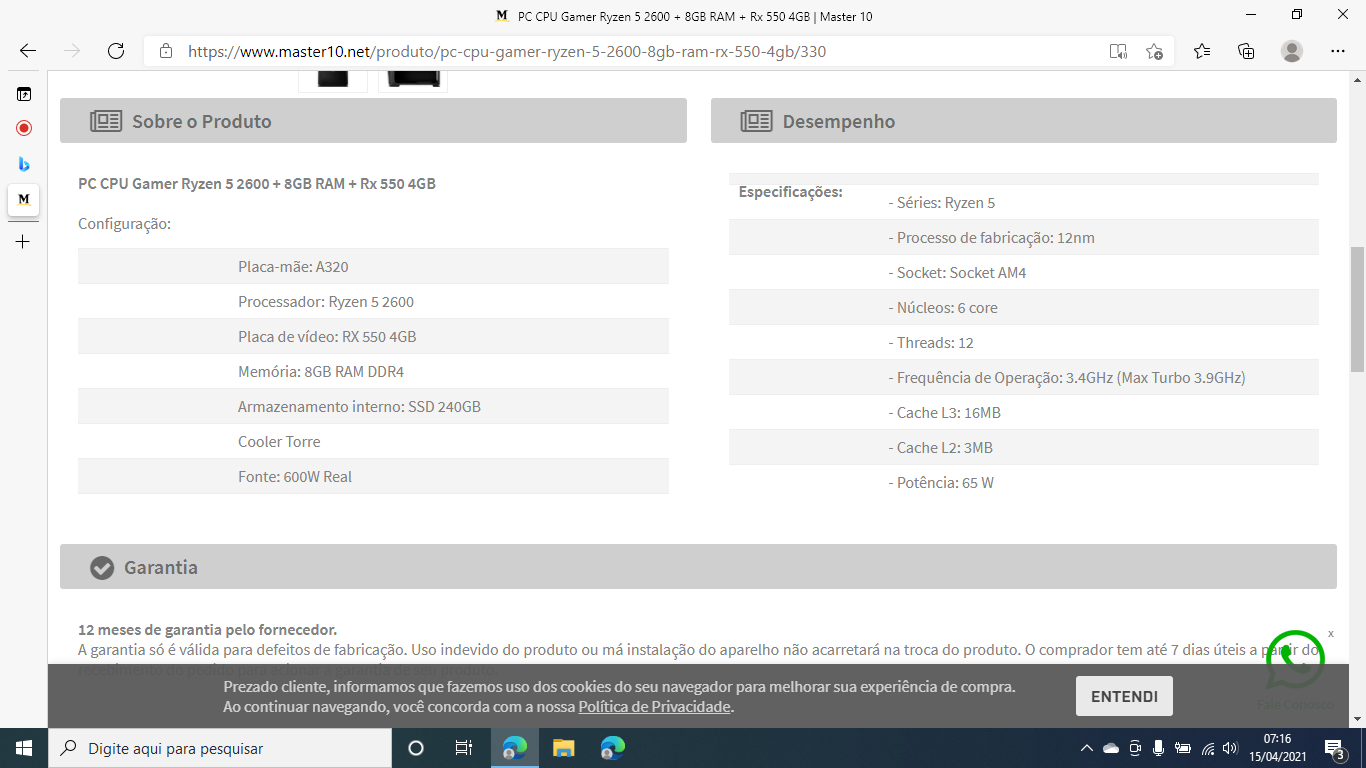1366x768 pixels.
Task: Open OneDrive cloud tray icon
Action: click(1111, 748)
